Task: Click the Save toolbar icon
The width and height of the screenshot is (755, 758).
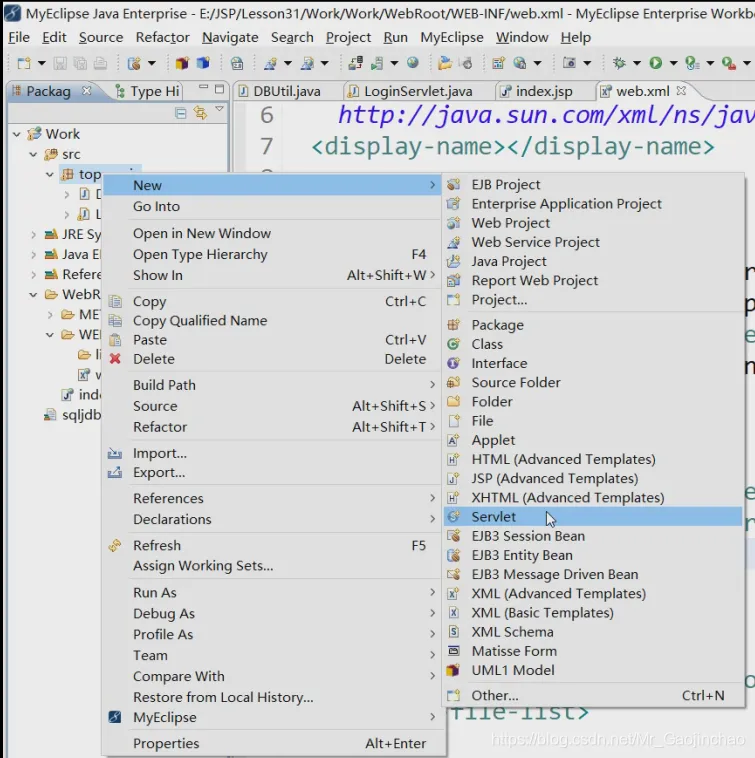Action: pyautogui.click(x=60, y=63)
